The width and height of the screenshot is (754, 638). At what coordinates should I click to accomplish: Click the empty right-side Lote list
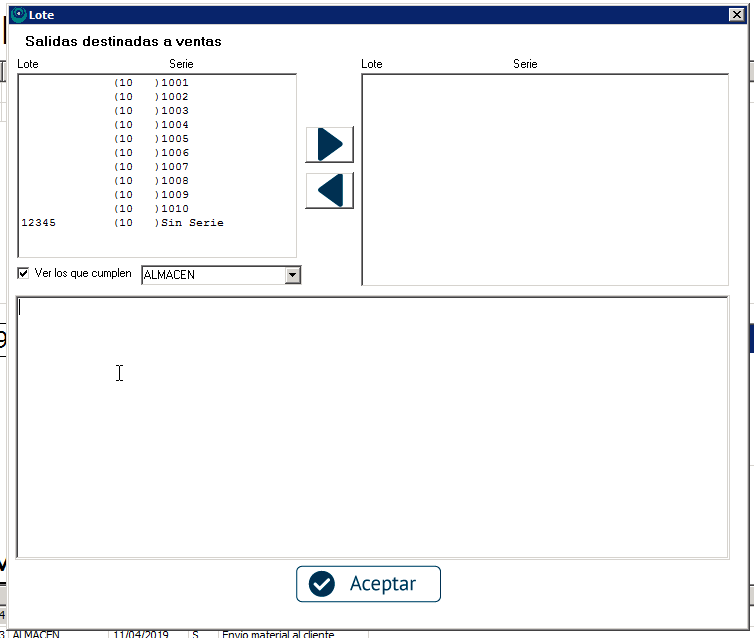(544, 180)
